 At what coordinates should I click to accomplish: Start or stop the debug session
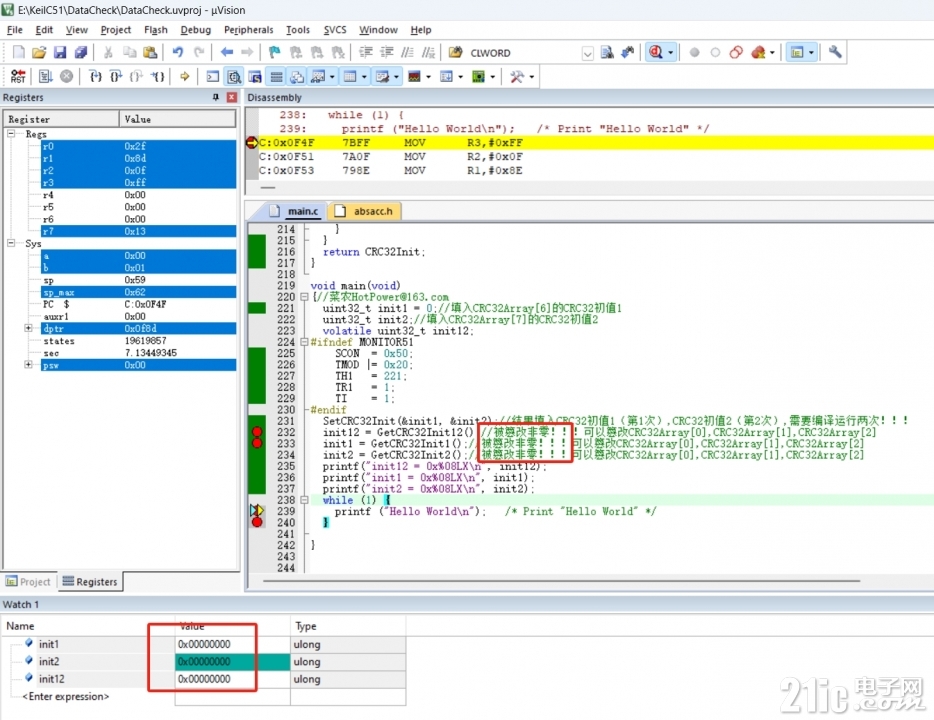(656, 52)
